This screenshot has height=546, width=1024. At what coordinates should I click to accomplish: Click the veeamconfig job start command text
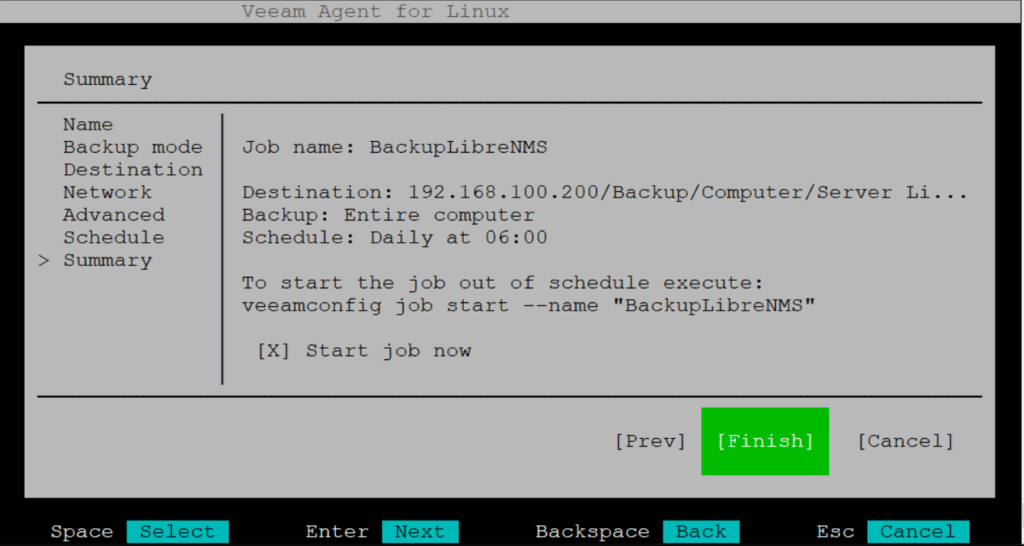(528, 306)
